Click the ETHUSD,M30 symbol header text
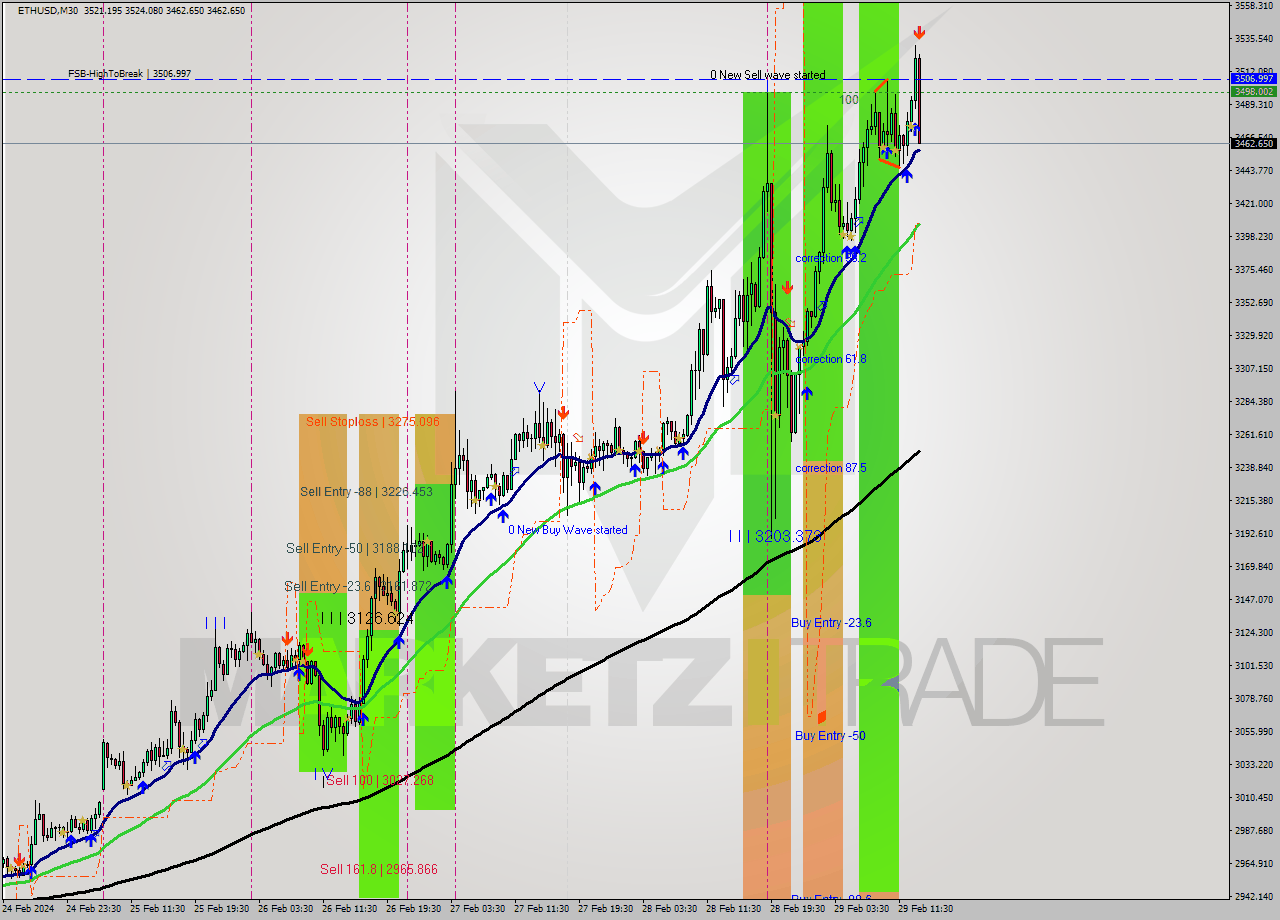This screenshot has width=1280, height=920. coord(49,10)
